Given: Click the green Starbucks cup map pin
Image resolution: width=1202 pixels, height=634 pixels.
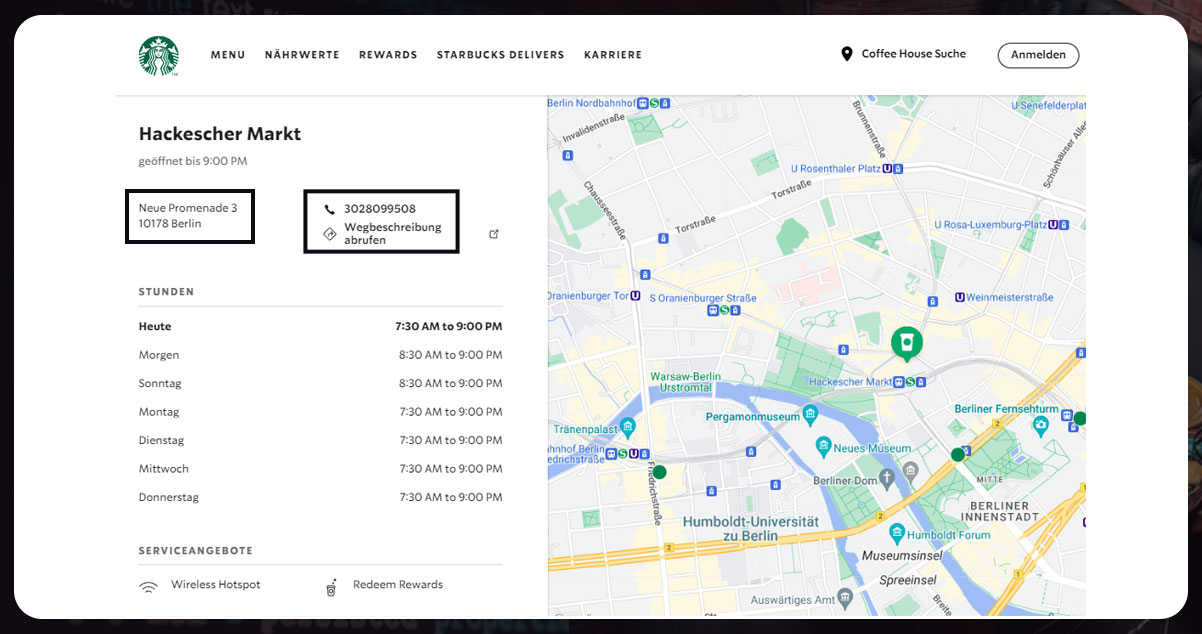Looking at the screenshot, I should coord(907,342).
